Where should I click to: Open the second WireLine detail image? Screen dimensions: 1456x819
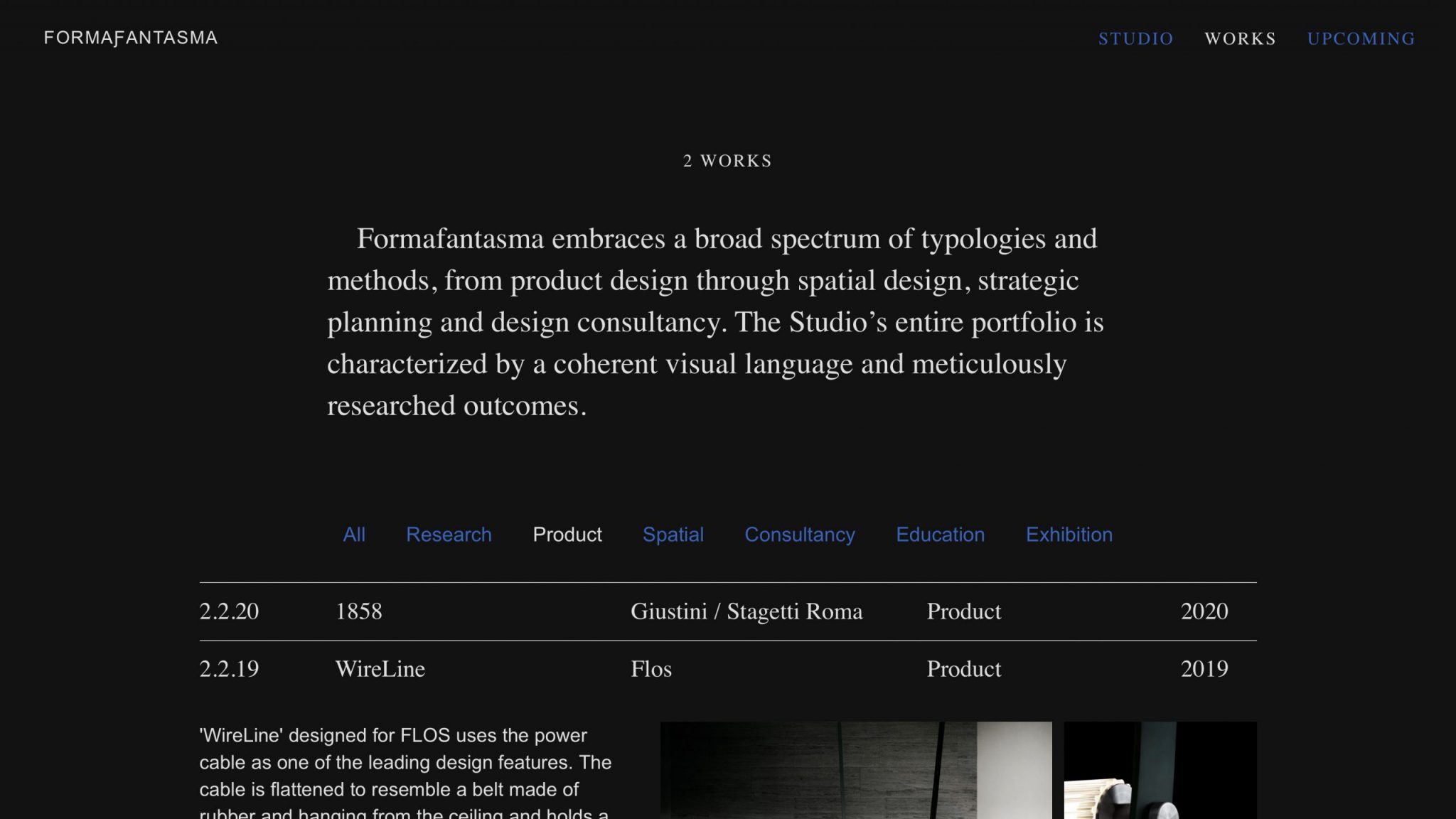(1160, 770)
